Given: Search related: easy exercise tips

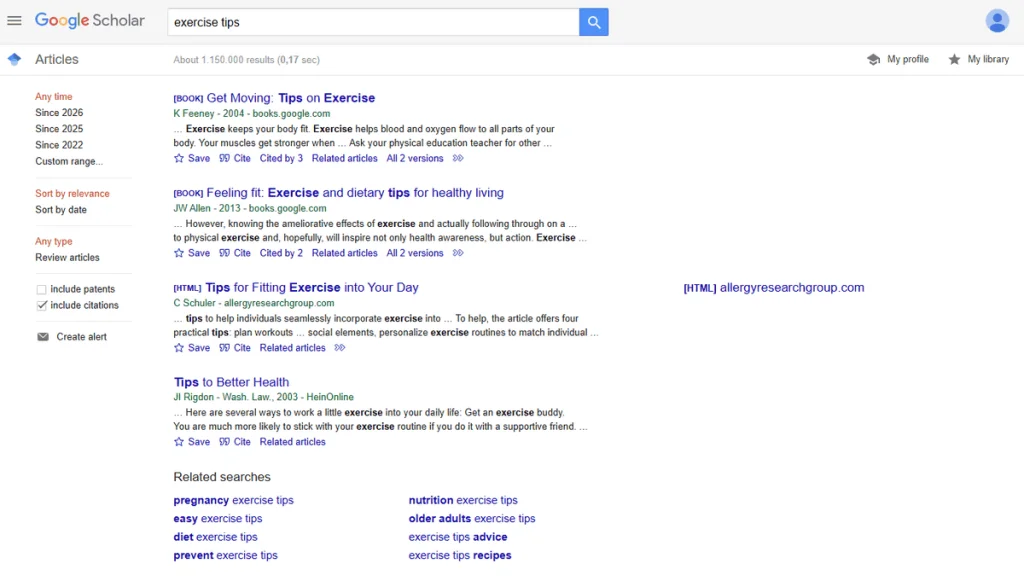Looking at the screenshot, I should pyautogui.click(x=217, y=518).
